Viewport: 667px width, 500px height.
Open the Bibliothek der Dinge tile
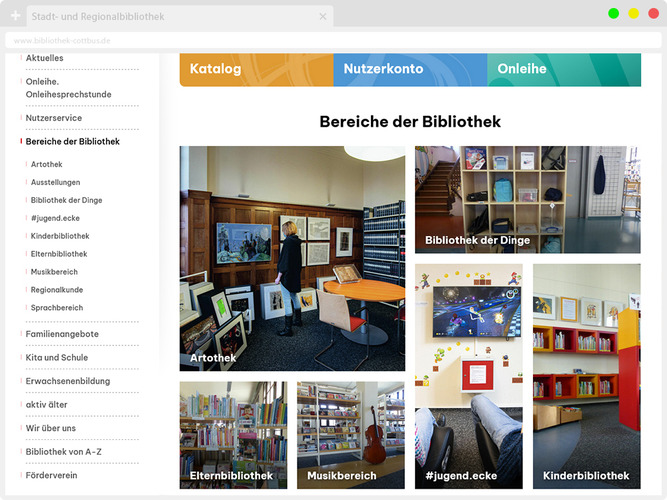tap(527, 199)
